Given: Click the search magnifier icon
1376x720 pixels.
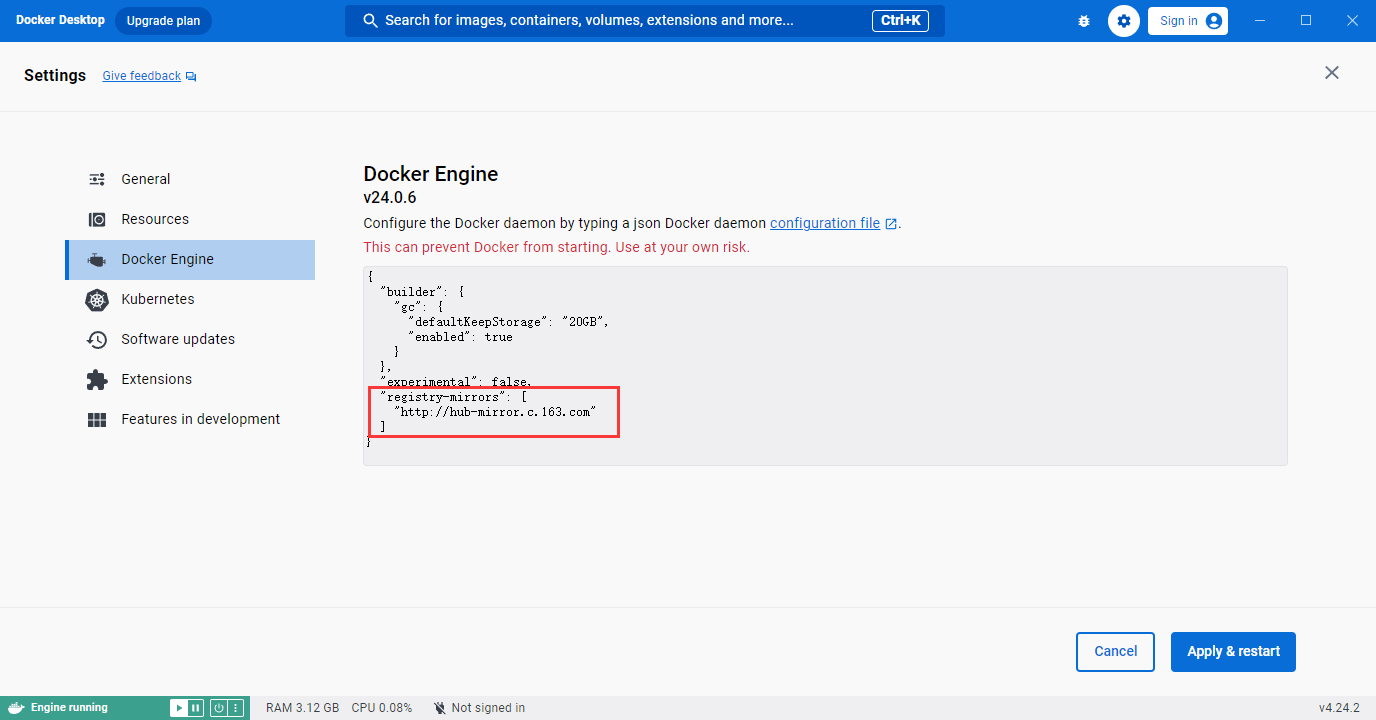Looking at the screenshot, I should point(370,21).
